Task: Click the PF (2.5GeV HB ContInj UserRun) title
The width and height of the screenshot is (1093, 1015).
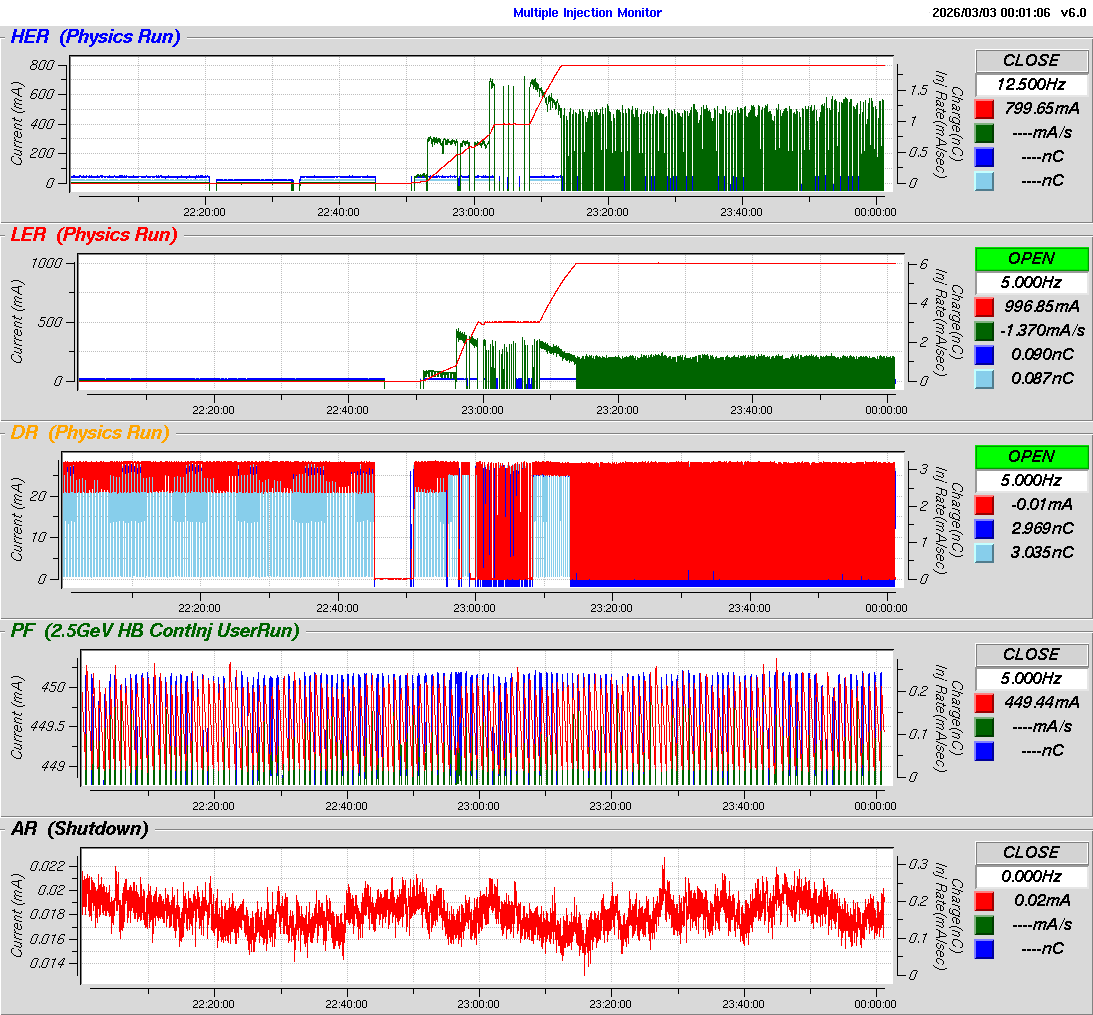Action: 155,630
